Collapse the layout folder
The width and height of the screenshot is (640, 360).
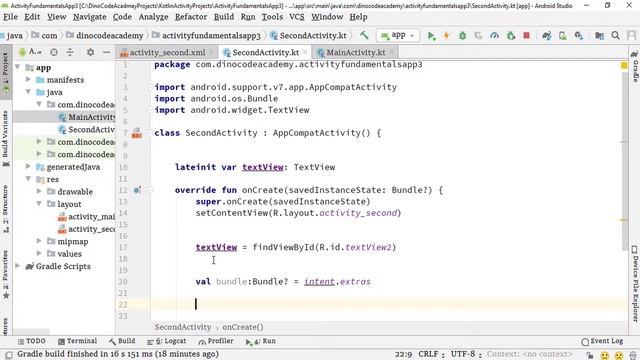click(39, 204)
